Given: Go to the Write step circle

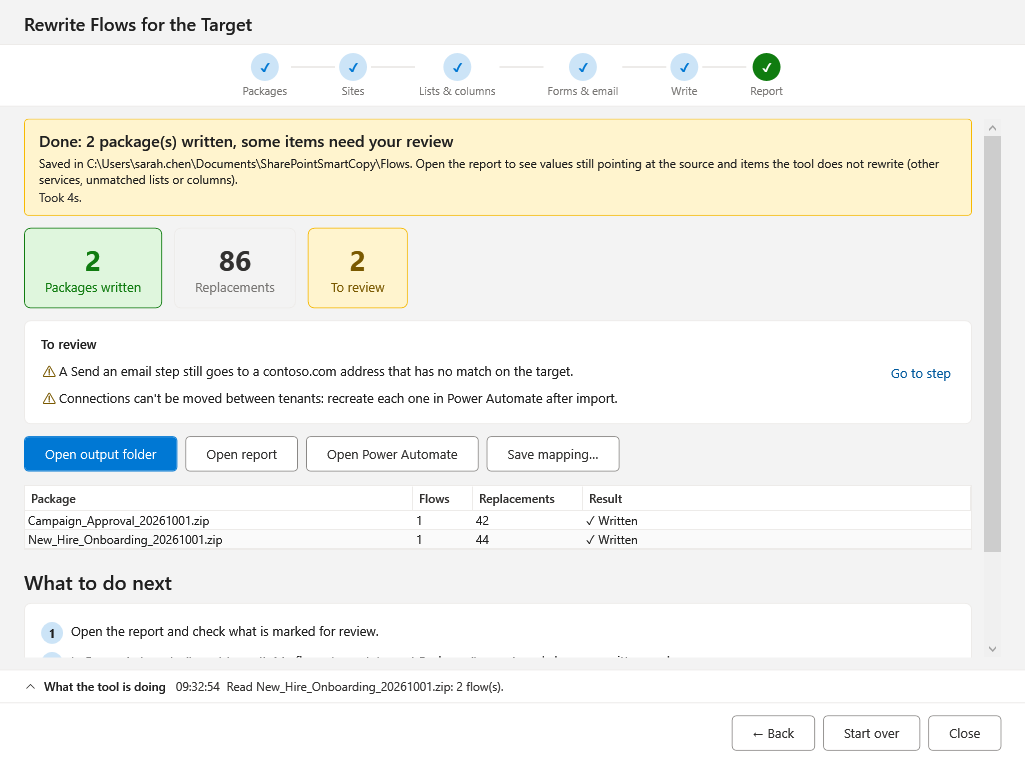Looking at the screenshot, I should click(684, 67).
